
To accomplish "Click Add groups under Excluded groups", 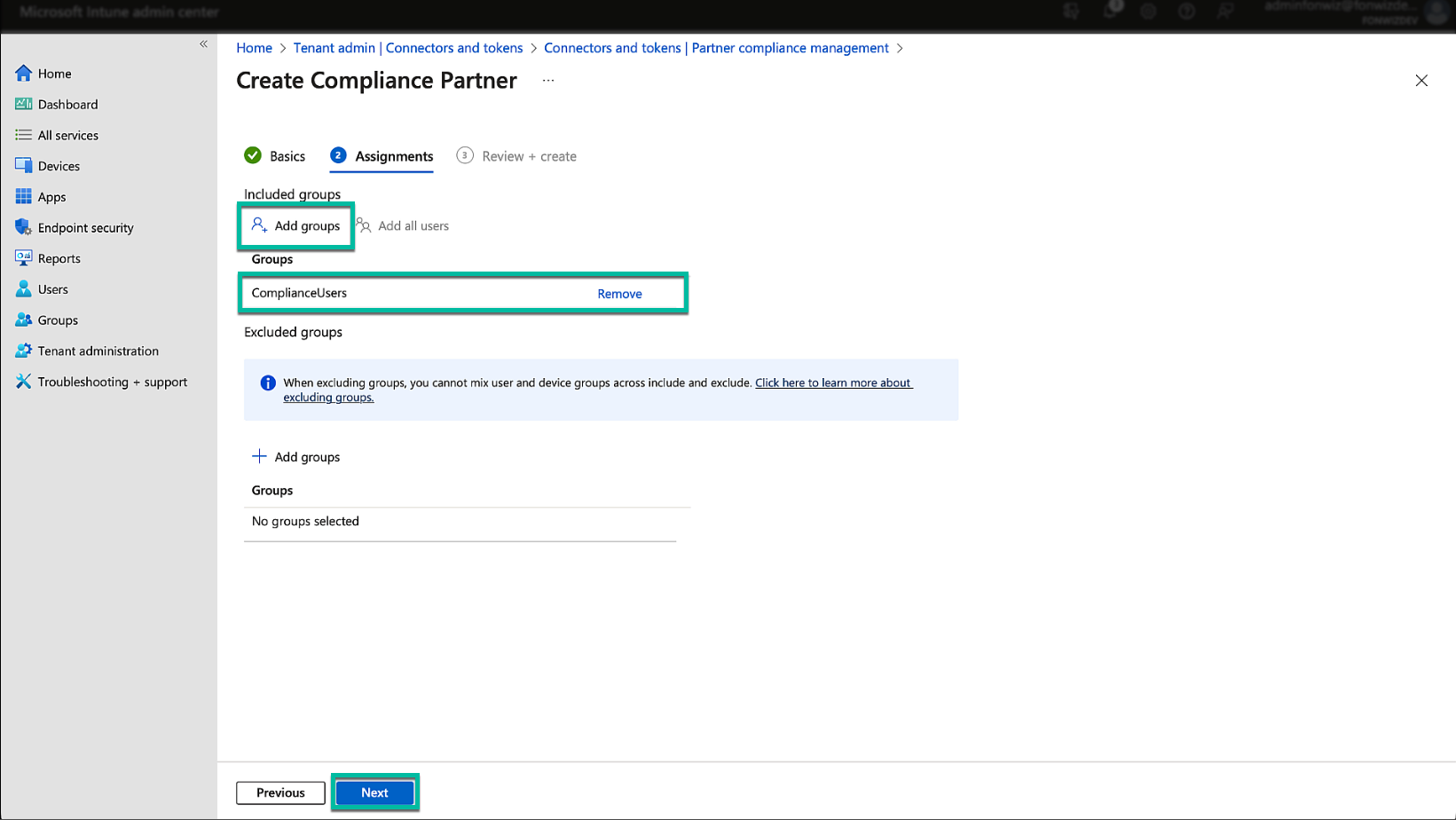I will 296,457.
